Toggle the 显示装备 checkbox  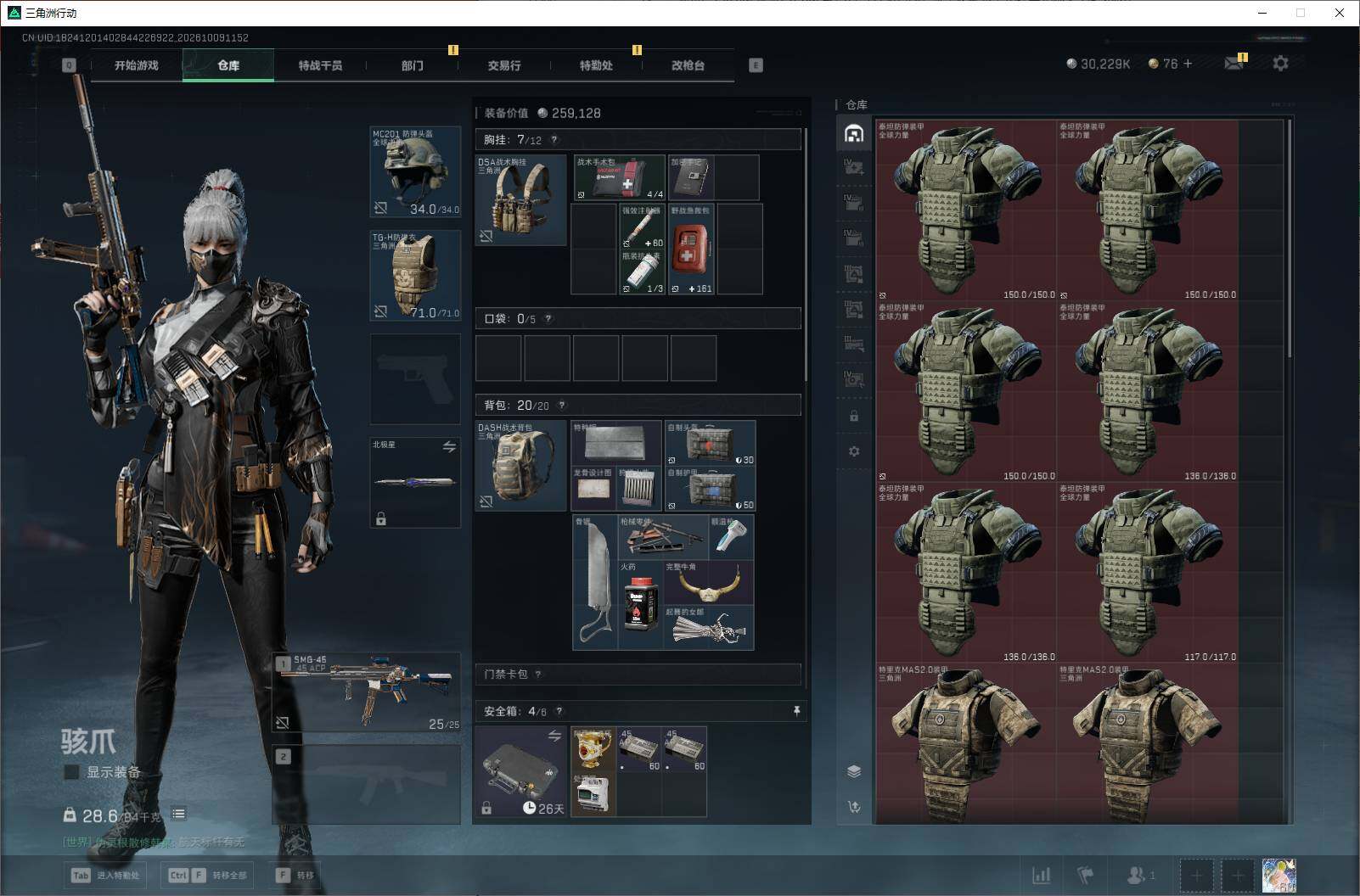(x=72, y=772)
